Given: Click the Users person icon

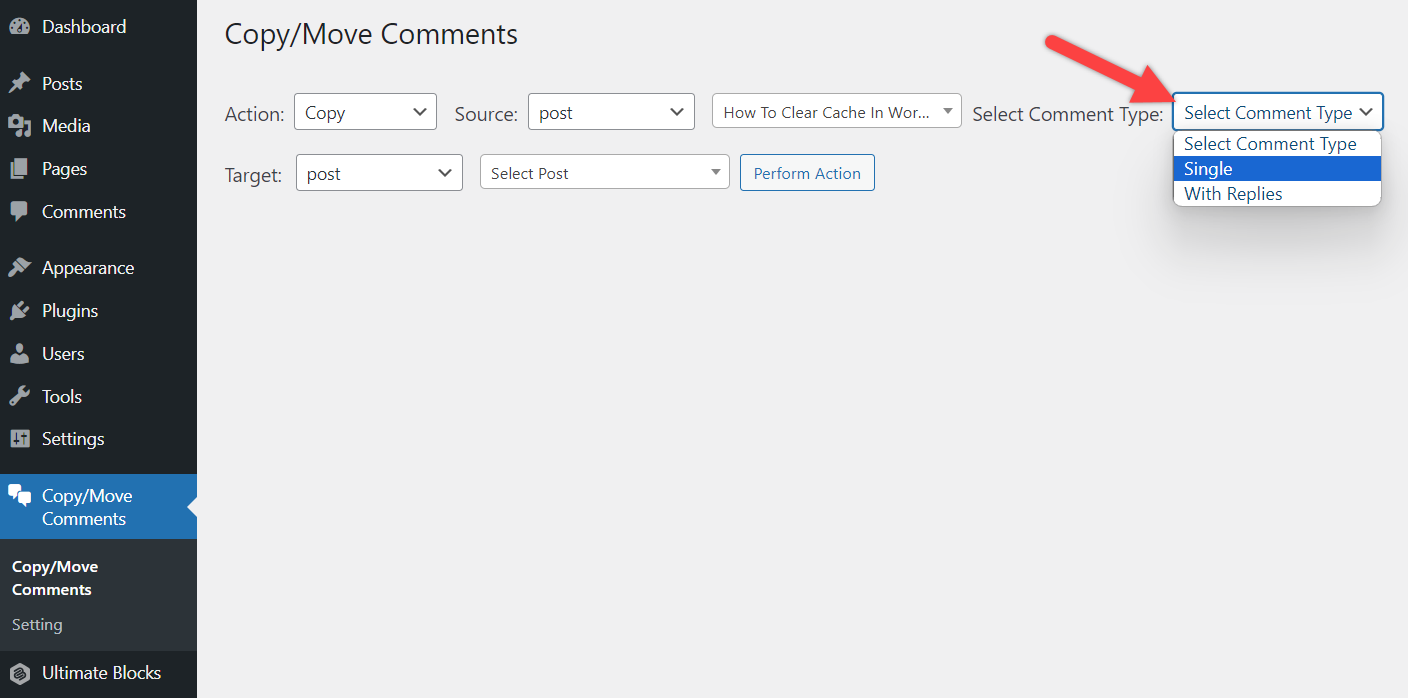Looking at the screenshot, I should (20, 353).
